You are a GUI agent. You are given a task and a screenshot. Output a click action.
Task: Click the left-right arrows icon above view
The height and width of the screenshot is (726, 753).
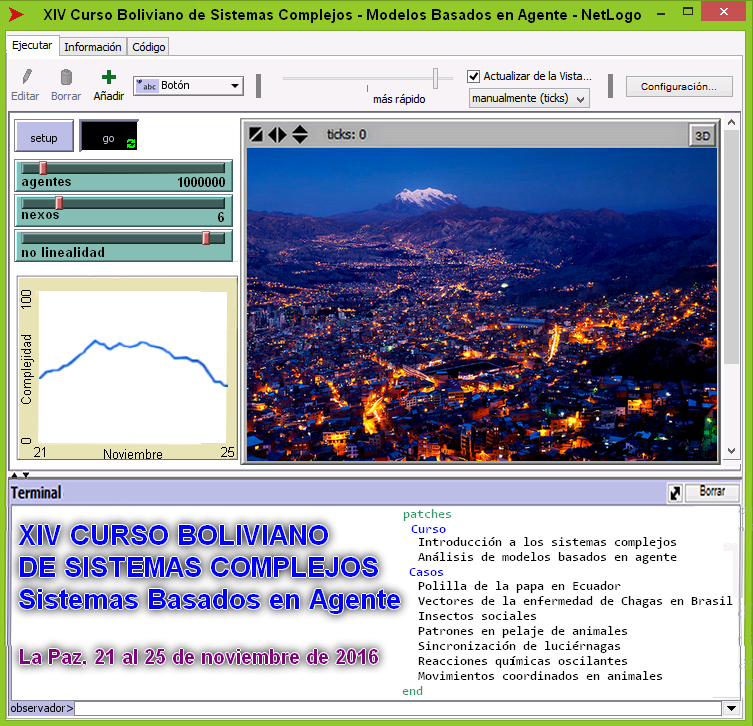[x=277, y=135]
